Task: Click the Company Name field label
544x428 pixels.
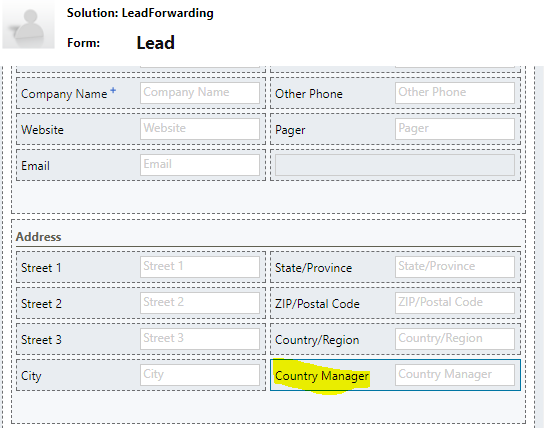Action: 64,94
